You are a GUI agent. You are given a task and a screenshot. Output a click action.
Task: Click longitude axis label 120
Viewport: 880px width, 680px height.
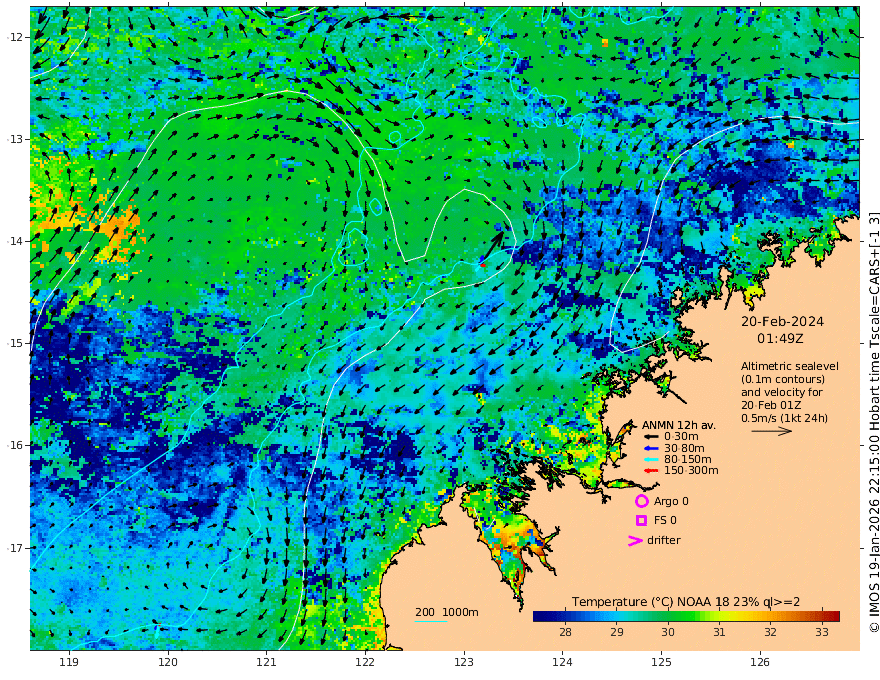(x=168, y=662)
